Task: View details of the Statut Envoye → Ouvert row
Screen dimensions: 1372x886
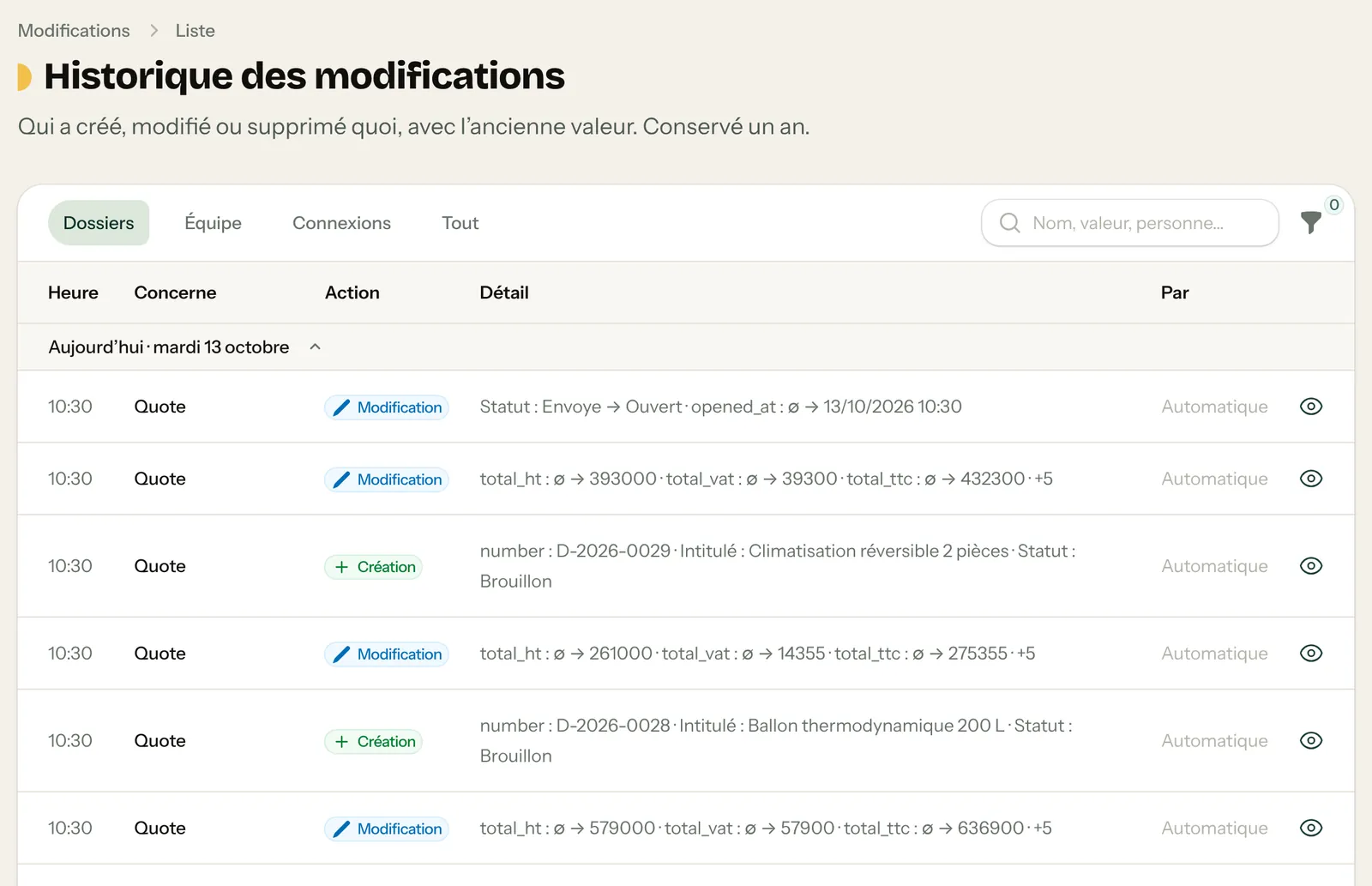Action: 1311,407
